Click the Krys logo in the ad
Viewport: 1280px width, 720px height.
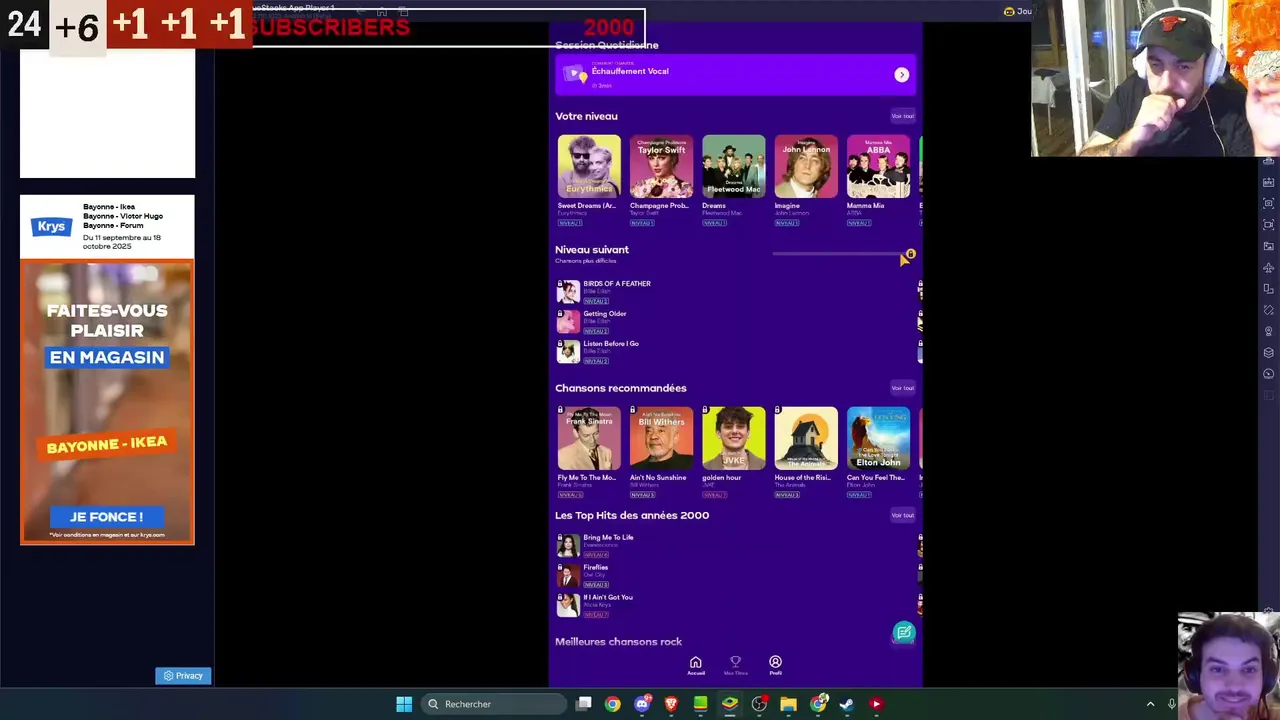(50, 226)
